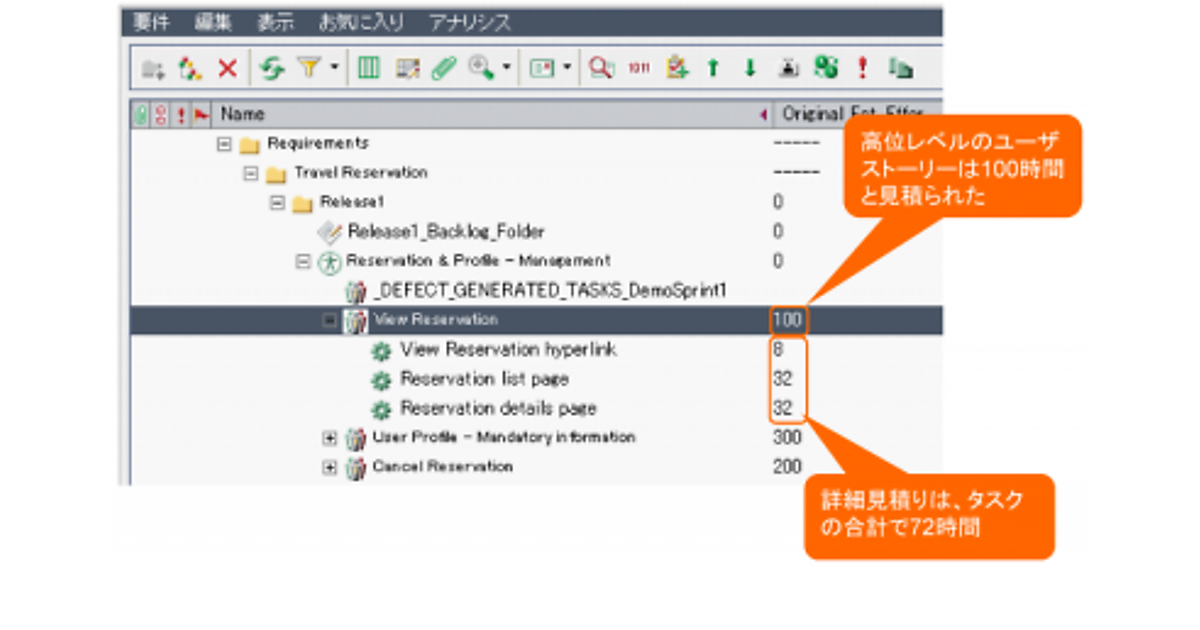Click the 300 effort value
Image resolution: width=1200 pixels, height=630 pixels.
click(x=787, y=438)
